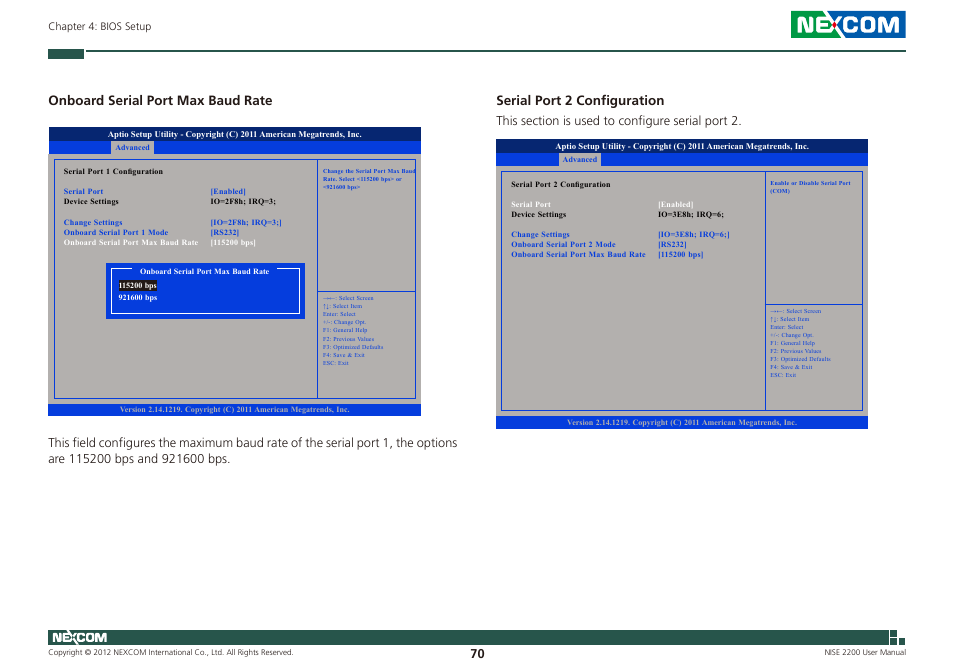Open [RS232] value for Serial Port 1 Mode
This screenshot has width=954, height=672.
tap(225, 232)
